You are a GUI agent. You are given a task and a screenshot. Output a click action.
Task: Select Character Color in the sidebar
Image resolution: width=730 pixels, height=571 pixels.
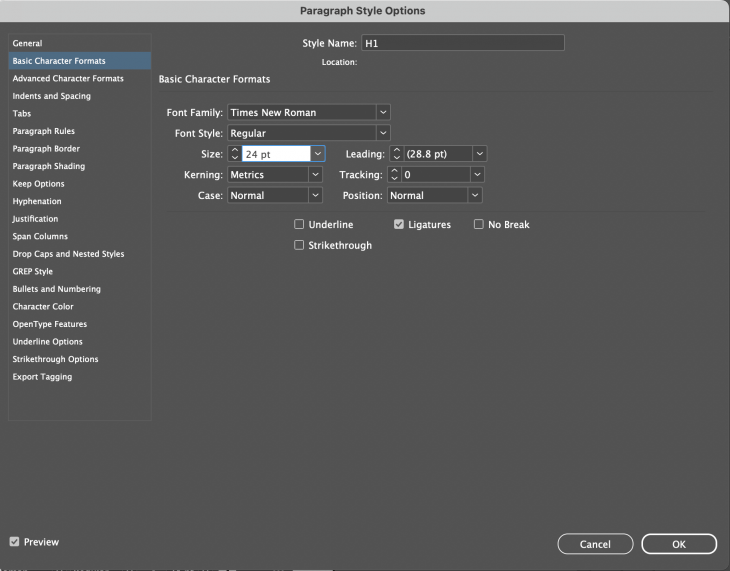pos(43,307)
